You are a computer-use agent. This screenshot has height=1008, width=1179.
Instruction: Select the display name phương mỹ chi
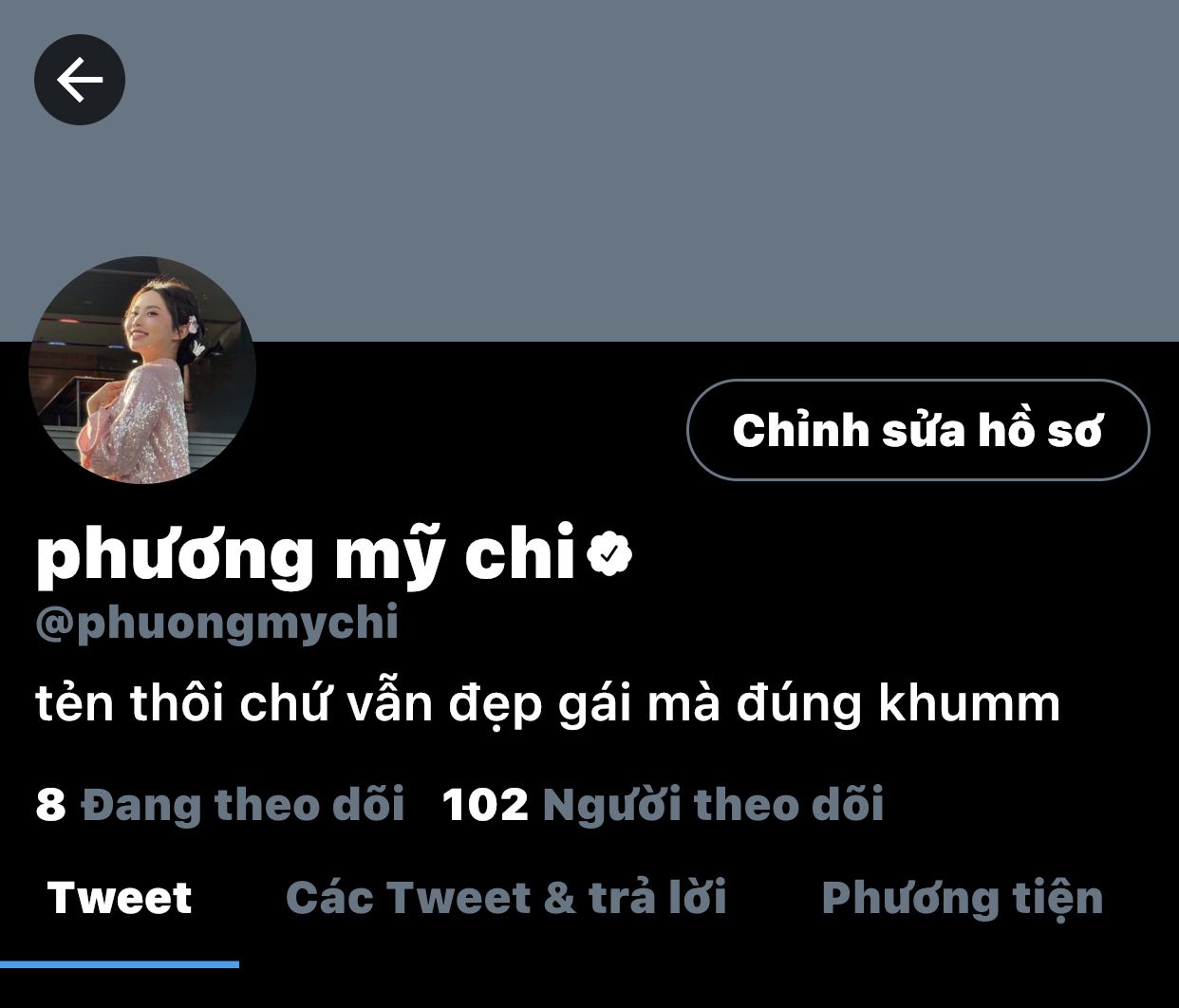pyautogui.click(x=306, y=554)
